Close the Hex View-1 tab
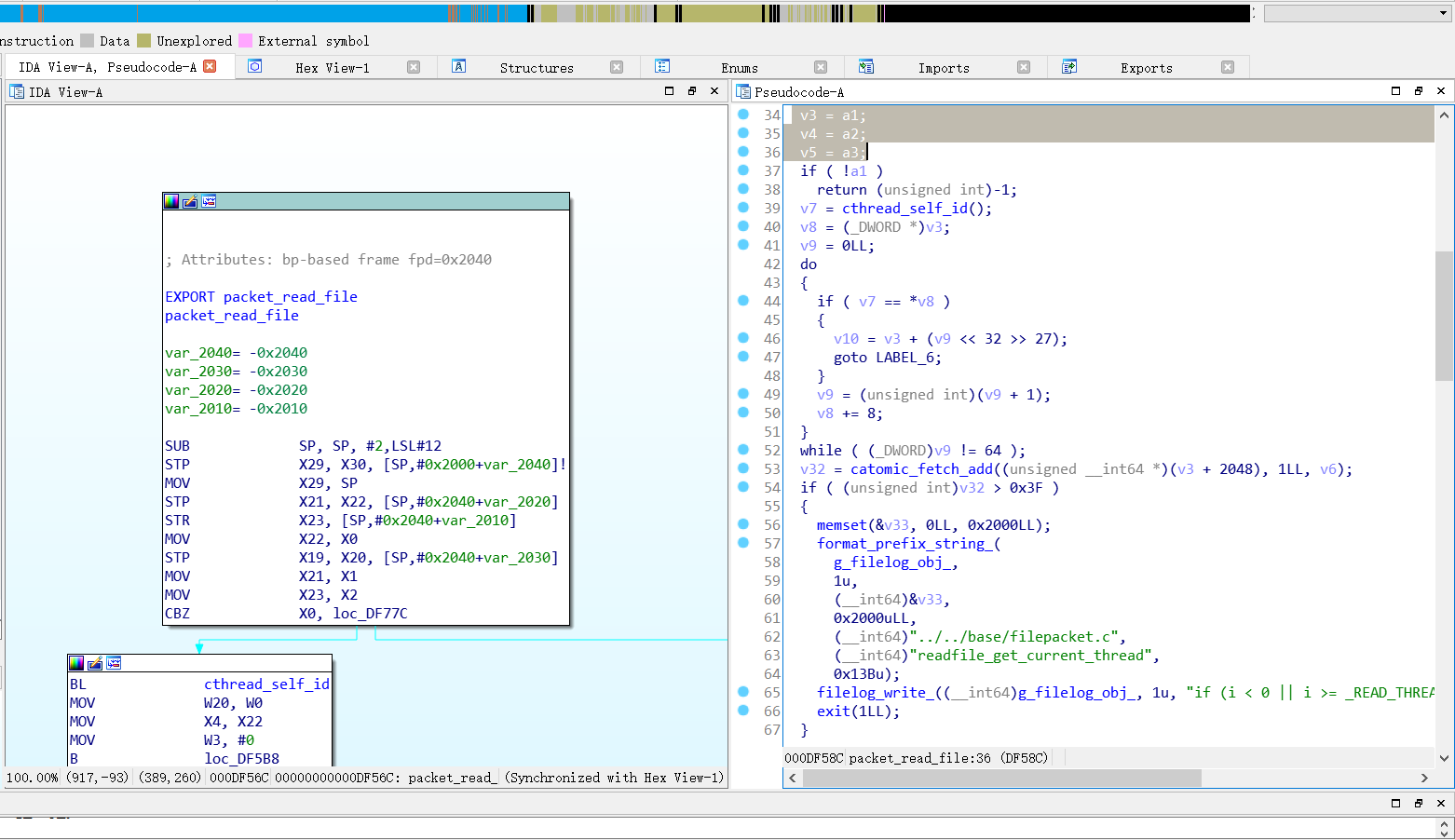1455x840 pixels. coord(414,67)
